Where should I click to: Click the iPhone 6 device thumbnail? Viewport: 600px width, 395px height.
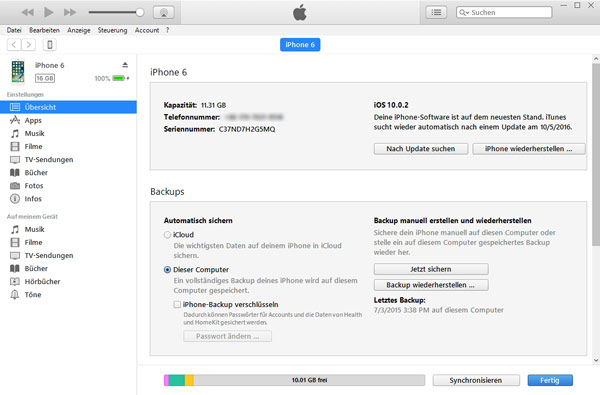(x=18, y=71)
